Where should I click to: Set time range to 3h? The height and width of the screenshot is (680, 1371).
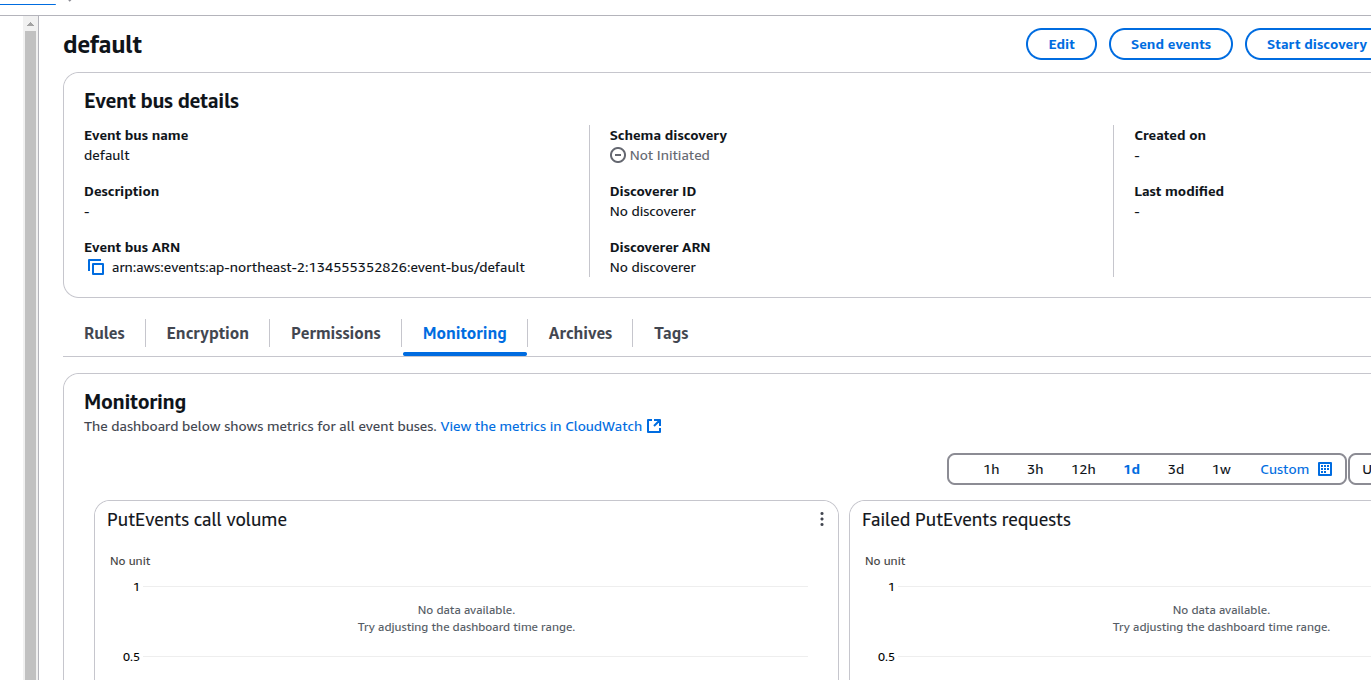[1035, 469]
